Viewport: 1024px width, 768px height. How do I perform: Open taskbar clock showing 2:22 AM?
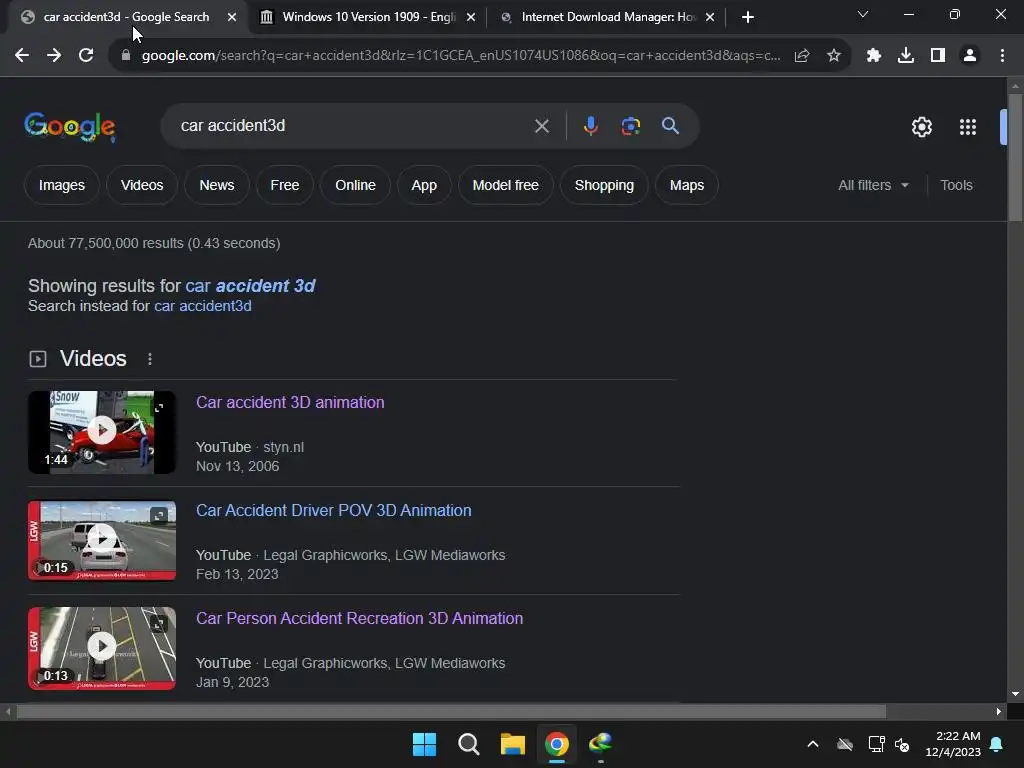(953, 744)
